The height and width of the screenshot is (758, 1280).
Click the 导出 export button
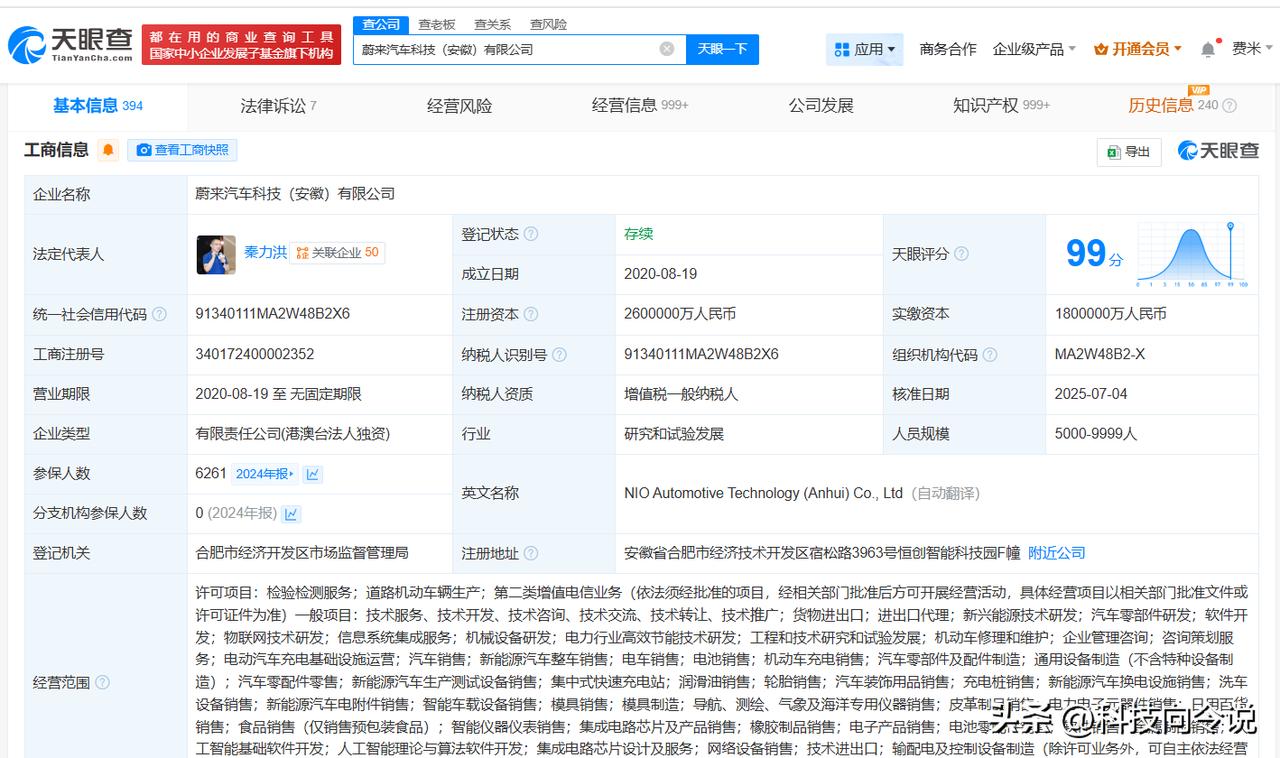pyautogui.click(x=1129, y=152)
